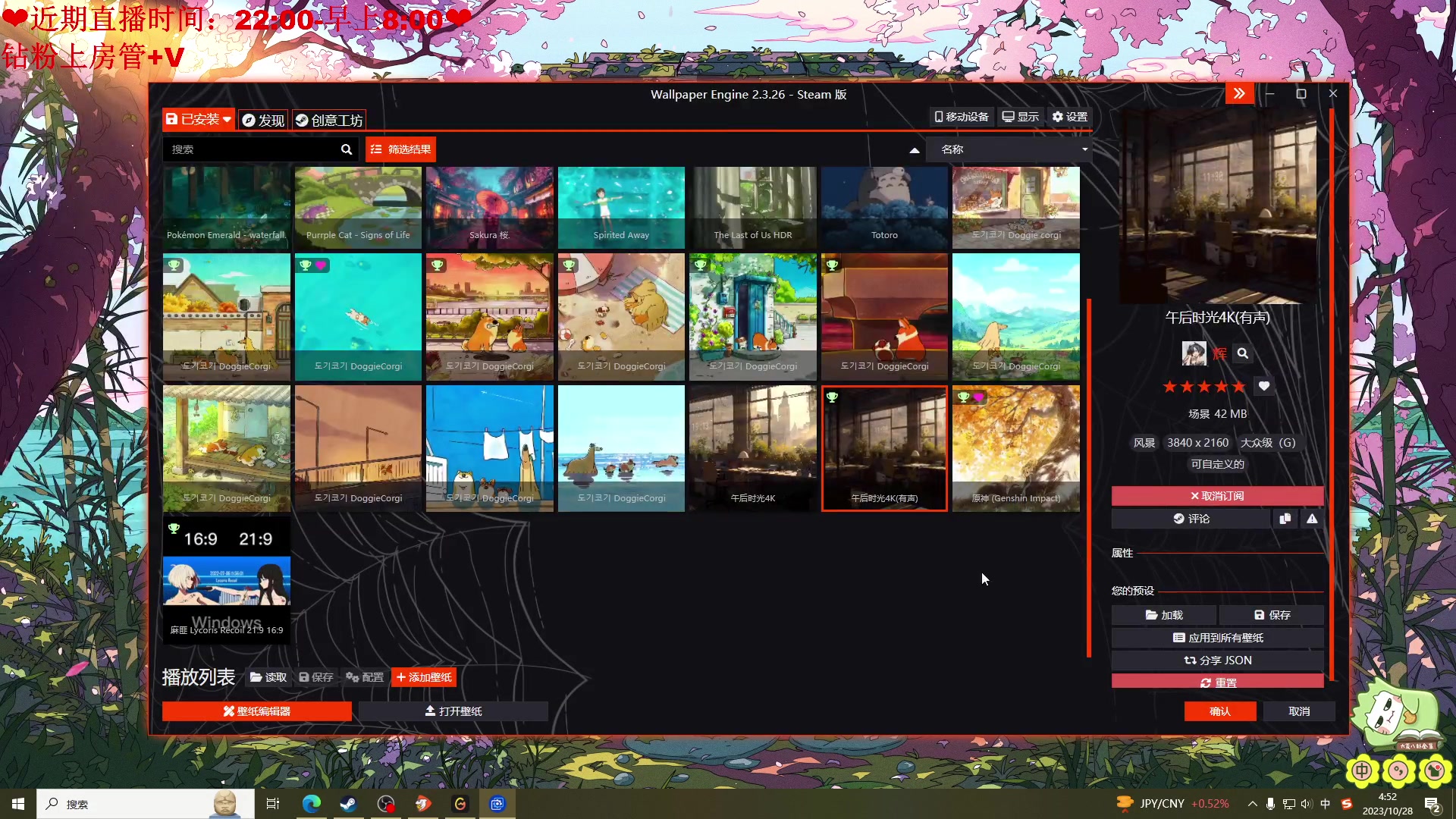Open the 壁纸编辑器 button
The height and width of the screenshot is (819, 1456).
[x=256, y=711]
